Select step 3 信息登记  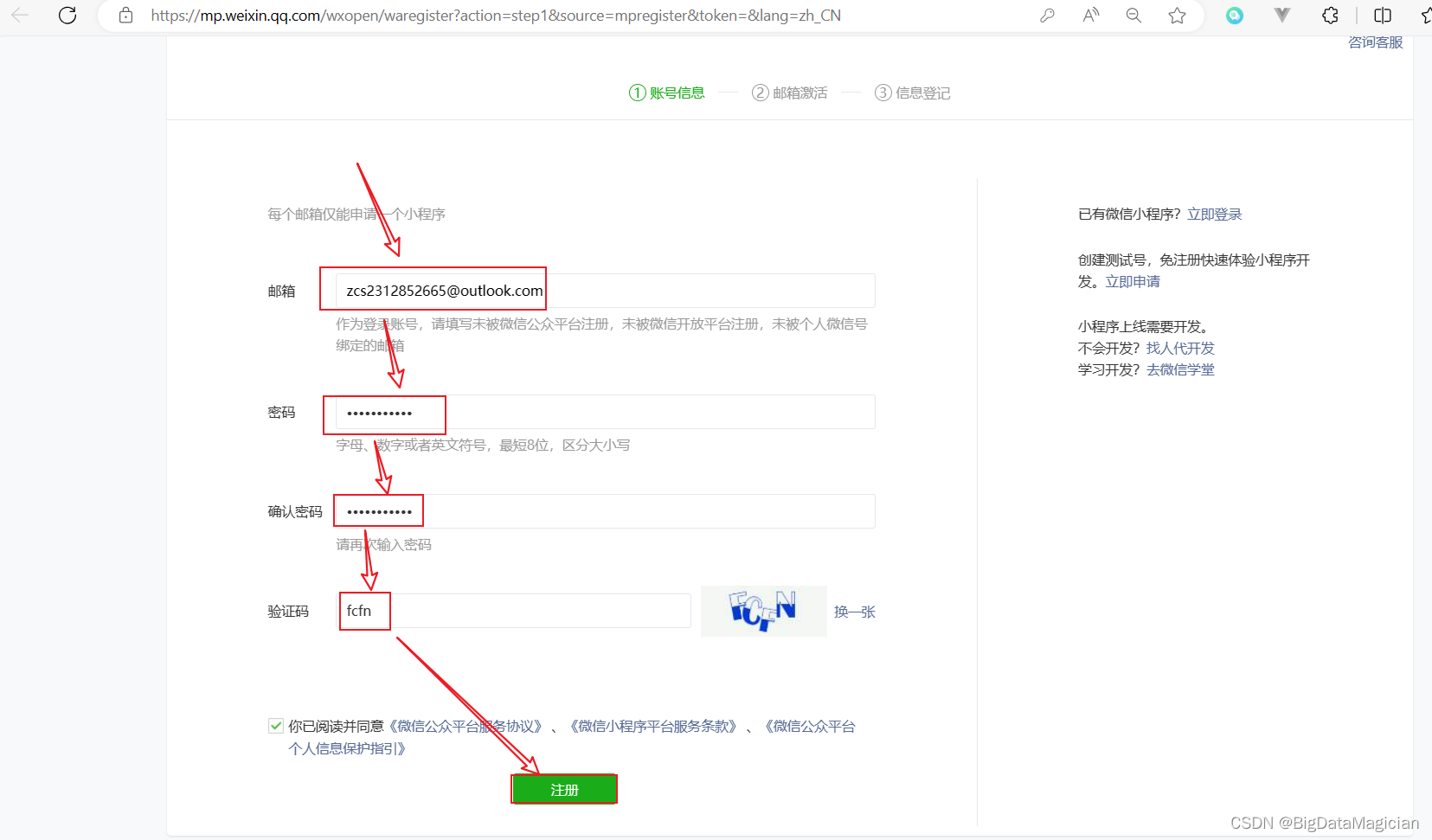[x=913, y=93]
